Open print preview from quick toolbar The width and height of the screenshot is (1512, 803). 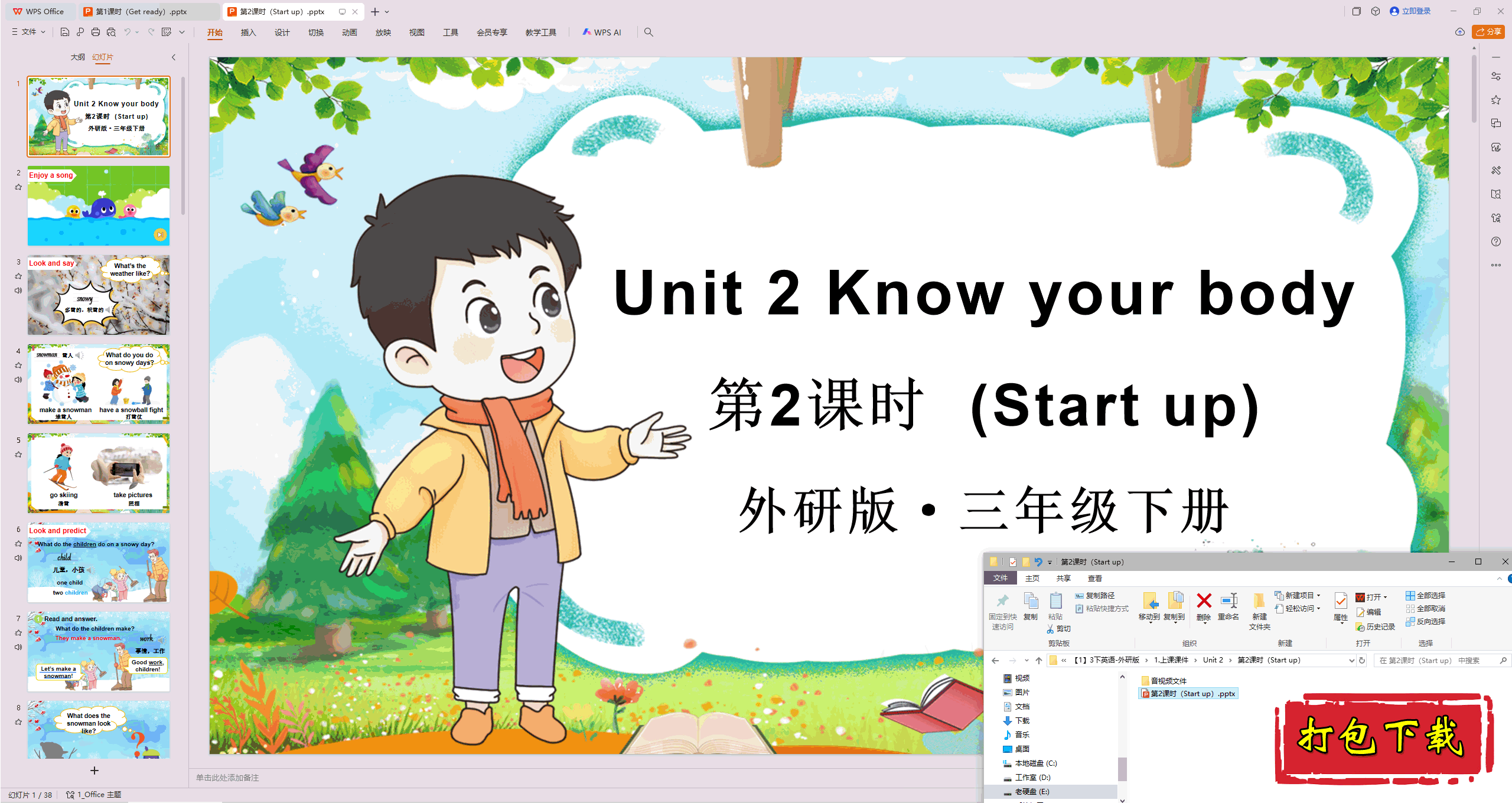(111, 32)
